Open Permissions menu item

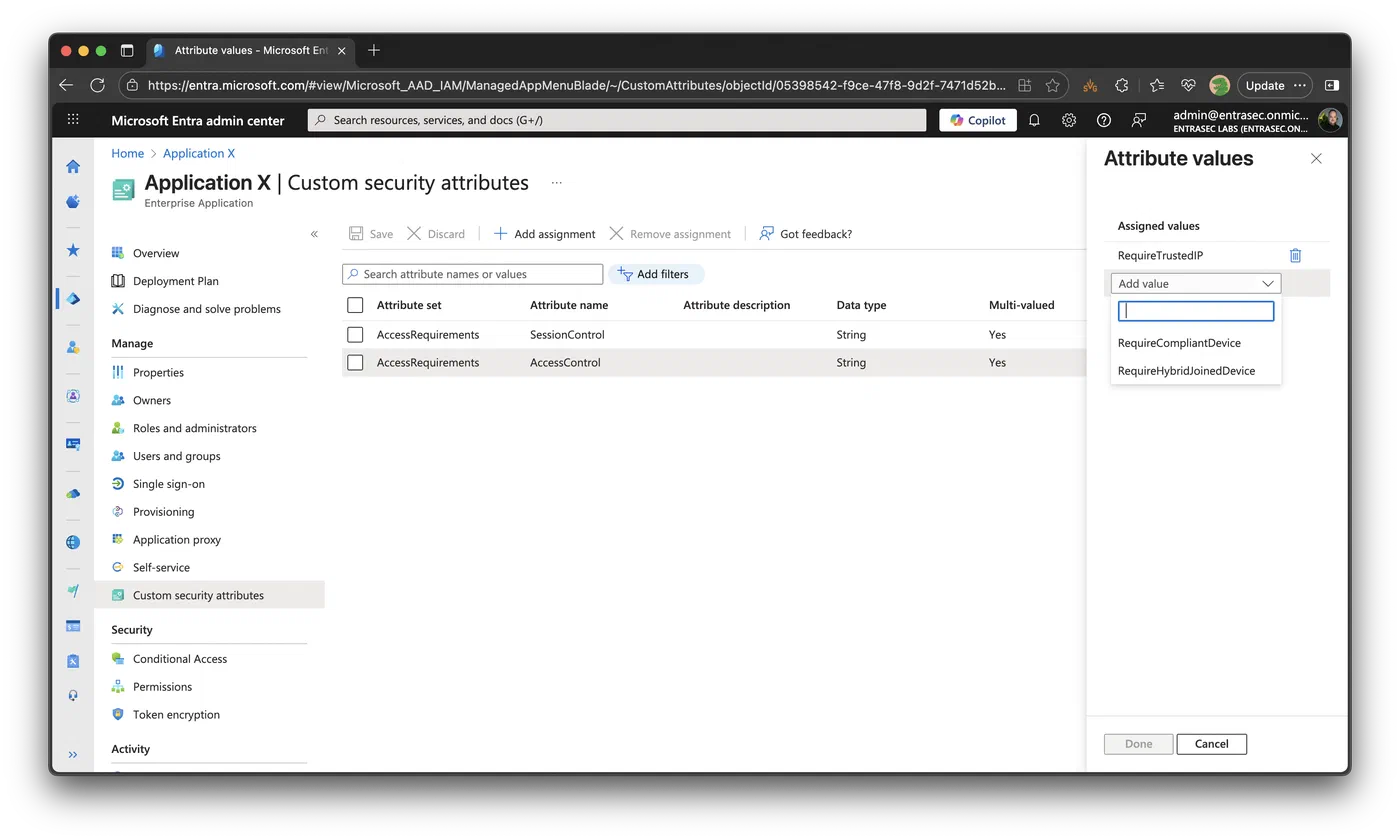[162, 687]
